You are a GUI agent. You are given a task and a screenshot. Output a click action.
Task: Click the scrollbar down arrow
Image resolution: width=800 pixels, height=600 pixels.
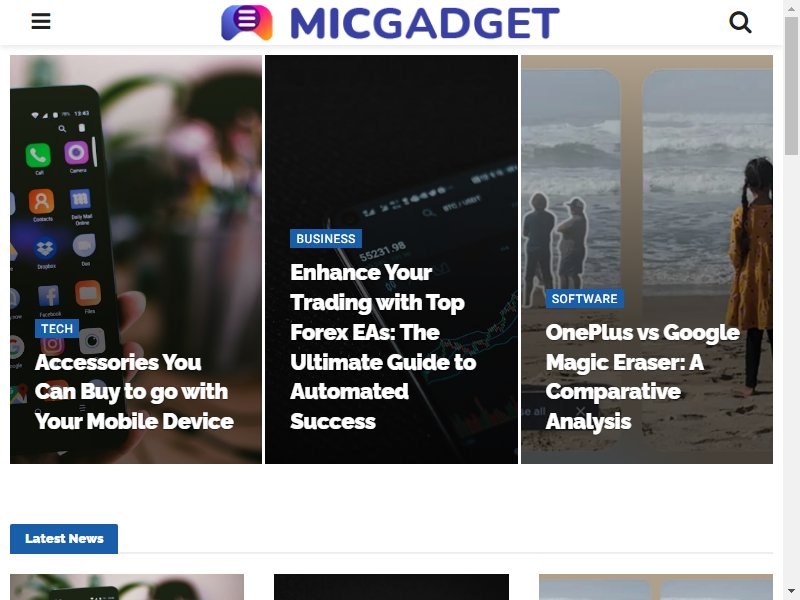791,591
